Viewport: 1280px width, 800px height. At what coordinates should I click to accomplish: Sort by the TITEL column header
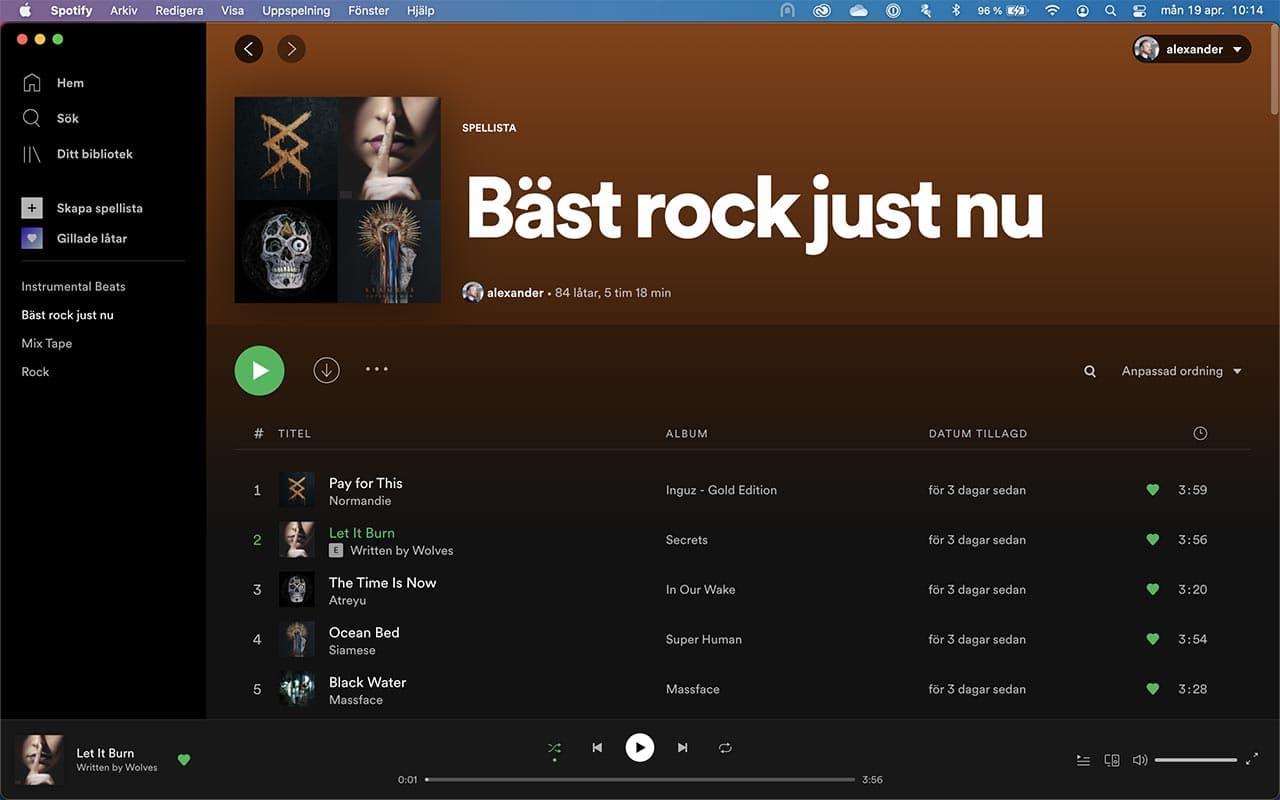tap(294, 433)
